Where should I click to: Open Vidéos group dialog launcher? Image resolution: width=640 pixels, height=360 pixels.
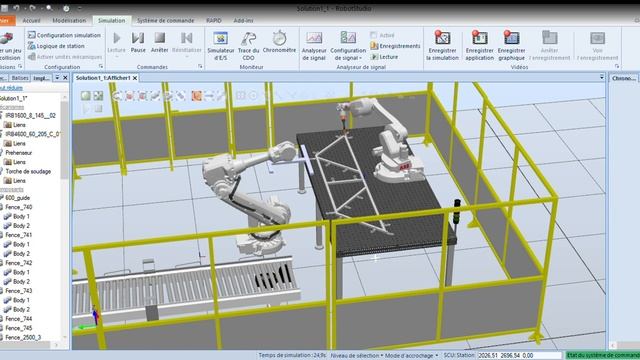point(617,66)
